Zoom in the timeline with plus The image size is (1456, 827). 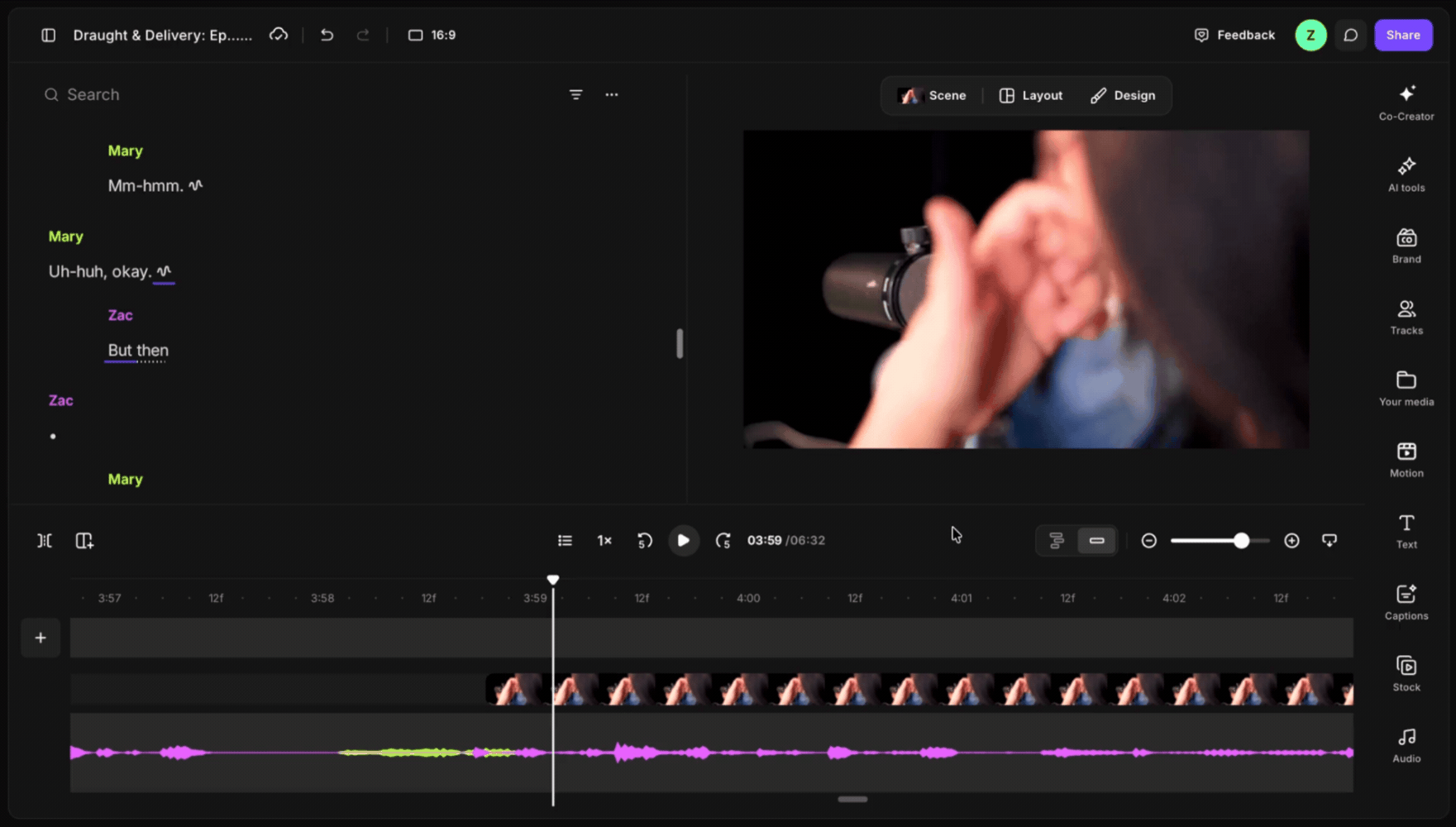(x=1291, y=540)
